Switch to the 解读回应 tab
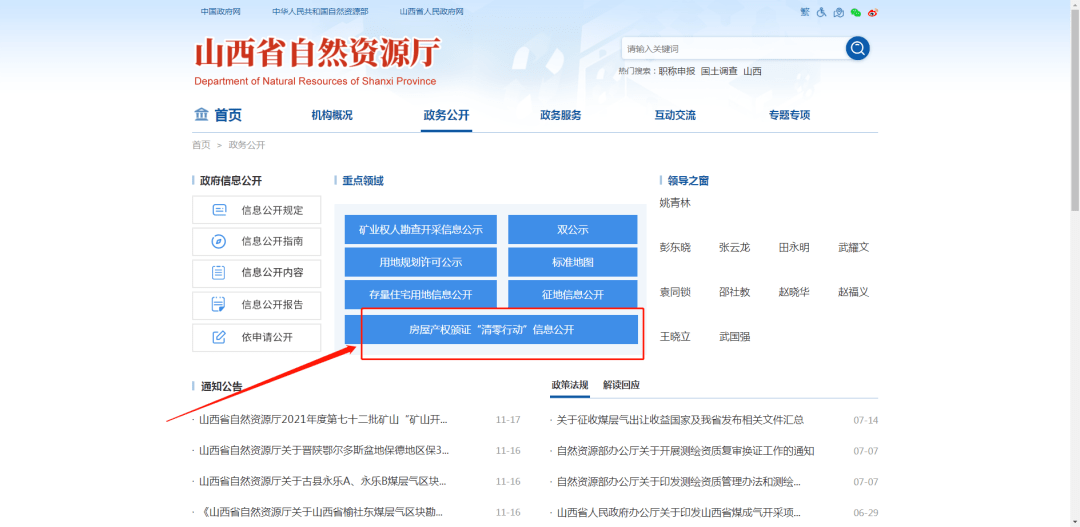 point(621,385)
